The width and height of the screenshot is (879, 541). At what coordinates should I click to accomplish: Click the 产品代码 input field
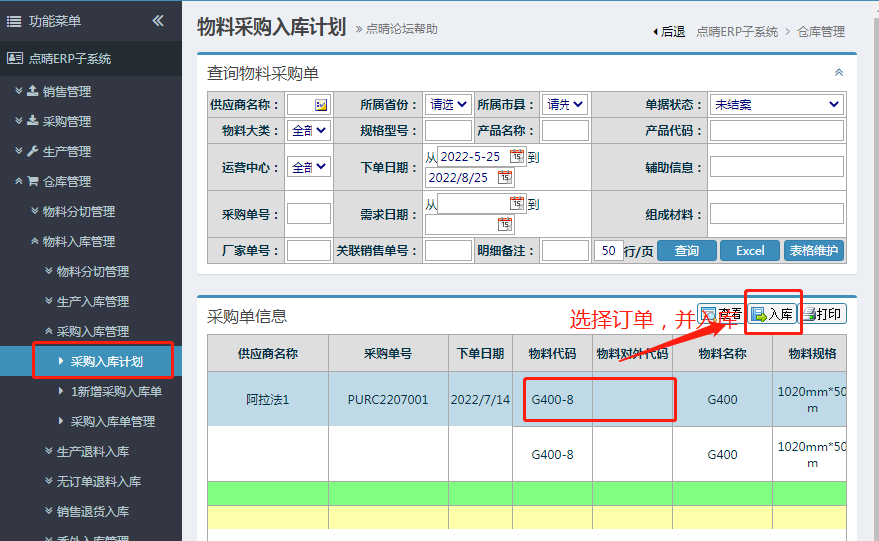(776, 130)
